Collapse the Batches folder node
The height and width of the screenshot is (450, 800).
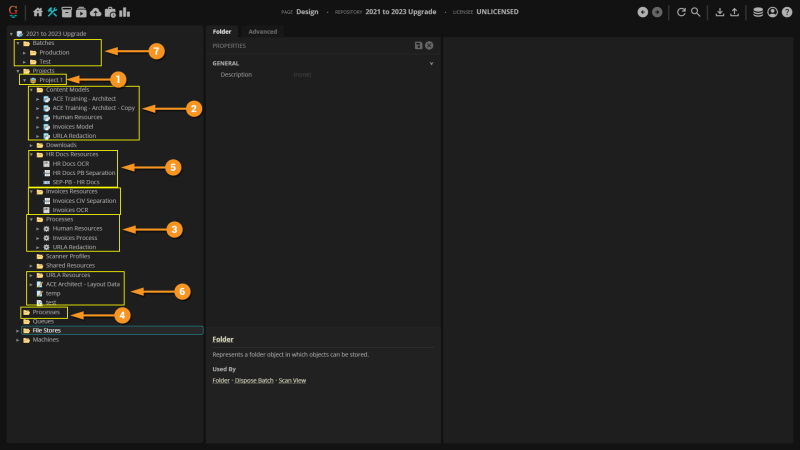click(x=17, y=43)
